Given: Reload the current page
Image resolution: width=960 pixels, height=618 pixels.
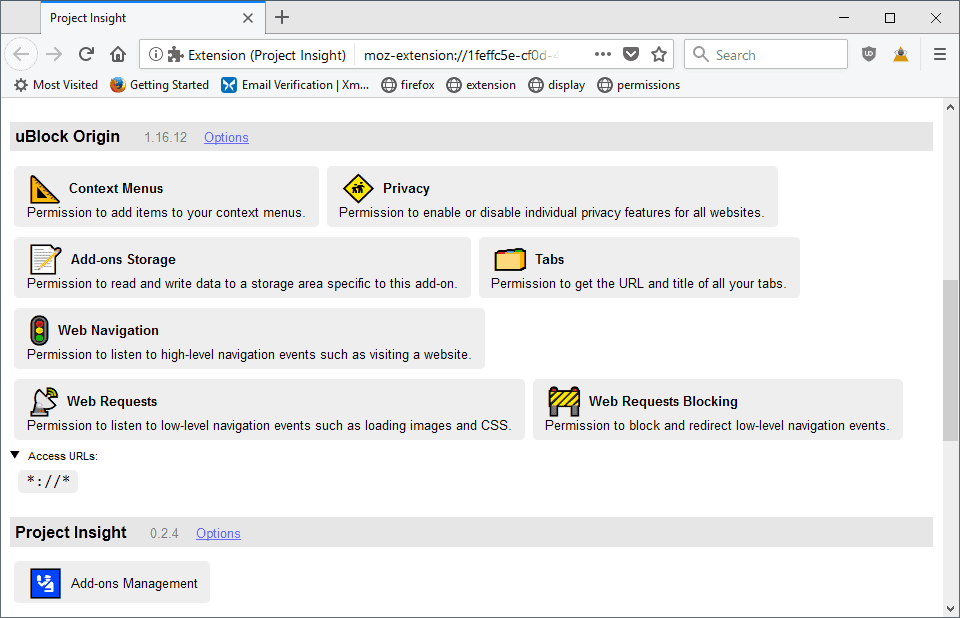Looking at the screenshot, I should 86,55.
